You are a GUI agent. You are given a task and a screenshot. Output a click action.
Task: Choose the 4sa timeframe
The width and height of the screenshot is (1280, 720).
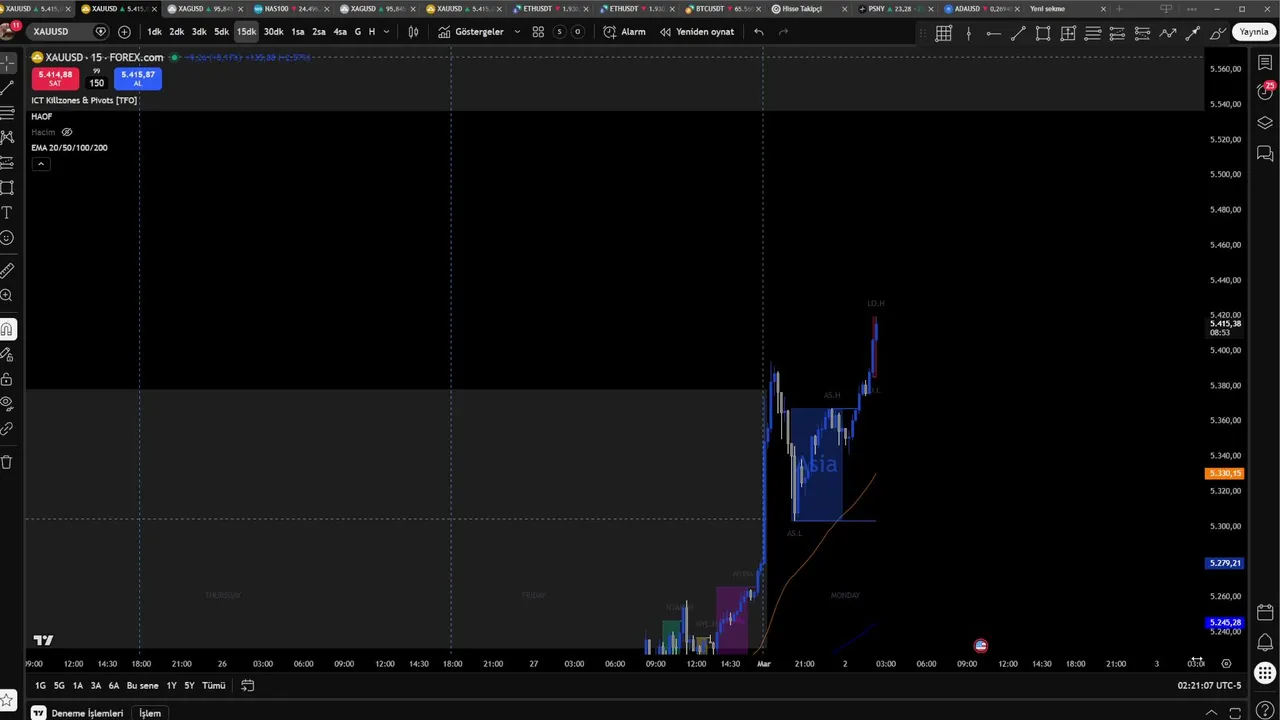[340, 32]
